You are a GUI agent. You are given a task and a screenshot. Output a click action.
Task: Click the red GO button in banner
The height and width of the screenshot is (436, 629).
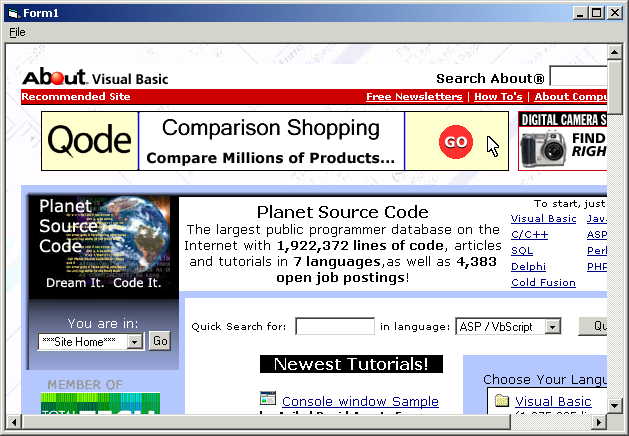pyautogui.click(x=456, y=142)
